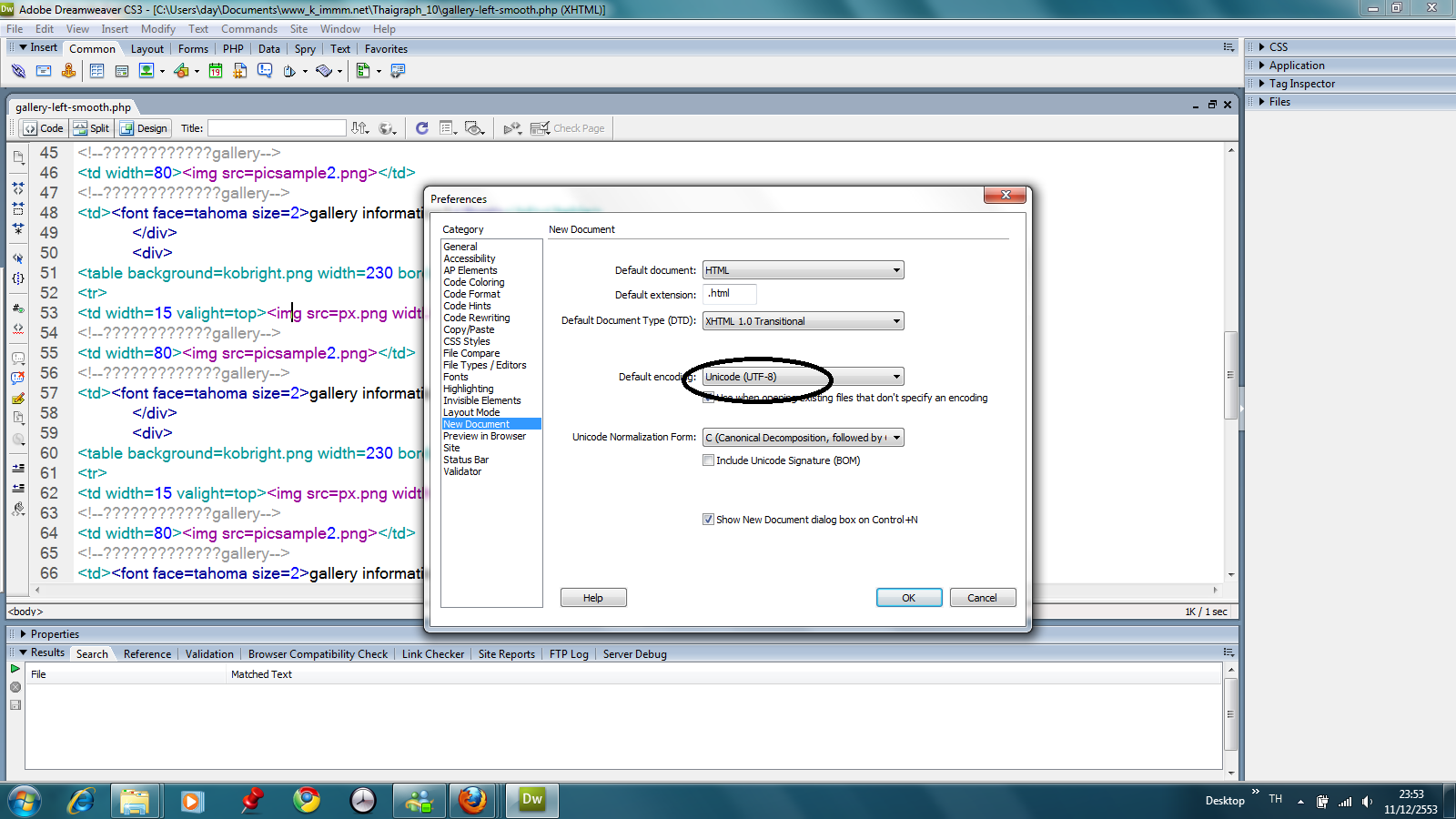Select File Types / Editors category
This screenshot has width=1456, height=819.
(x=485, y=365)
